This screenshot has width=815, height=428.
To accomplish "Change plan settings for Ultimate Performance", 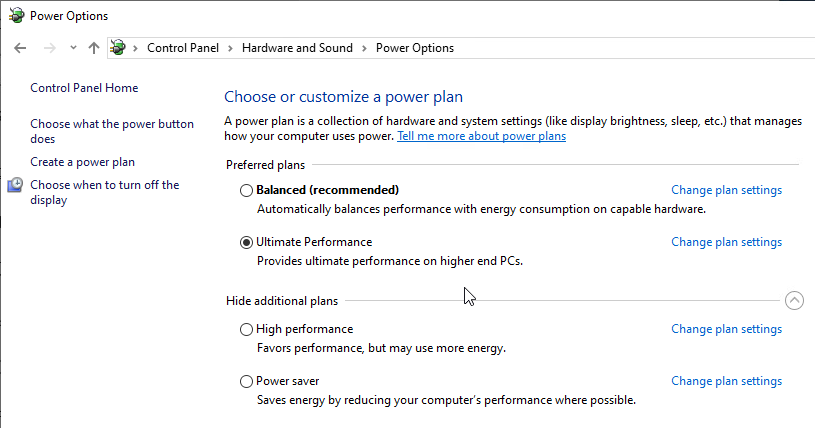I will click(x=726, y=242).
